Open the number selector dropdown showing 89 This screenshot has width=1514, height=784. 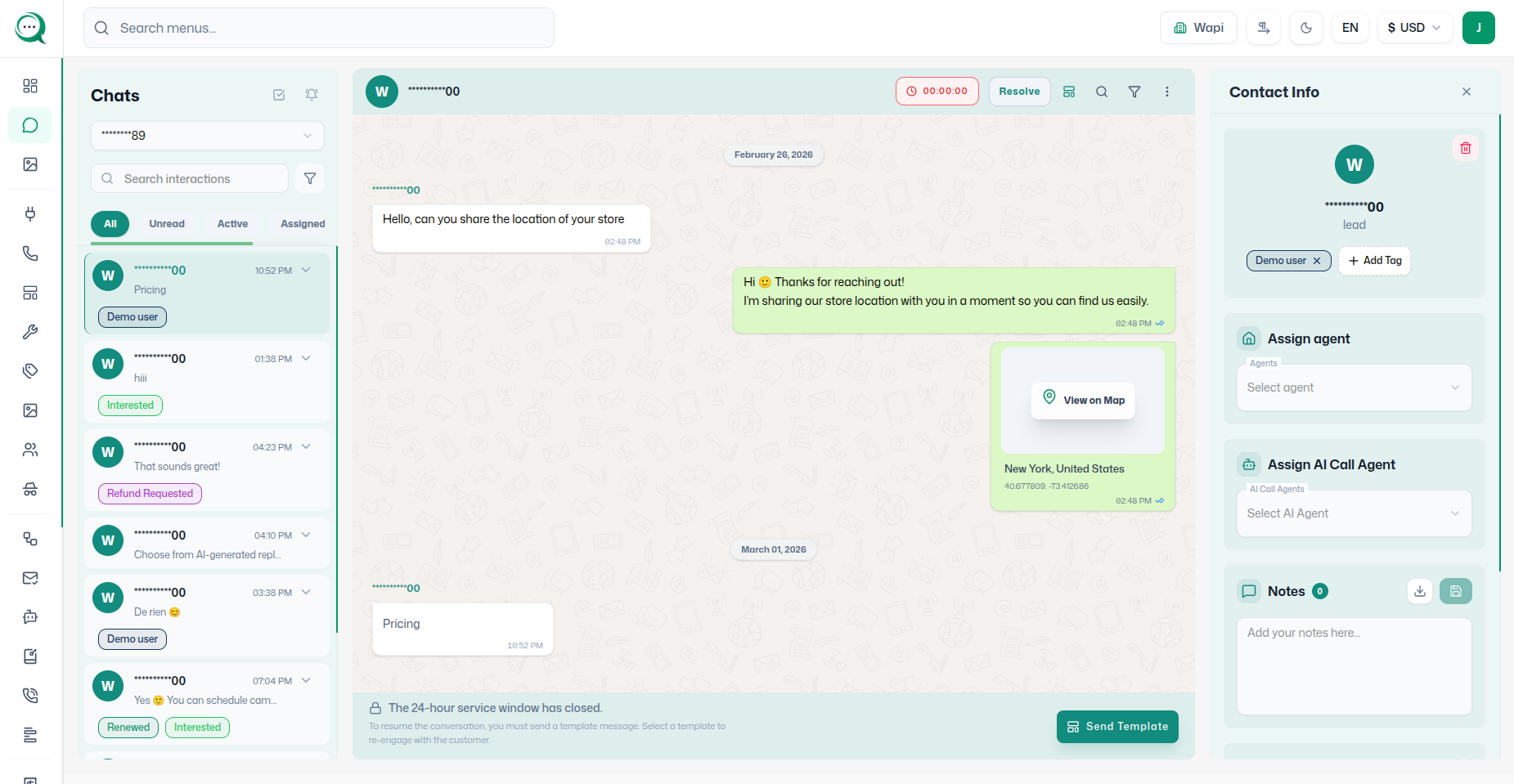tap(208, 136)
